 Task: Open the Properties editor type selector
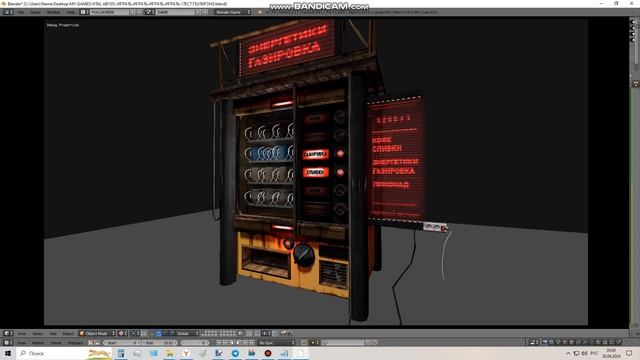pyautogui.click(x=533, y=342)
